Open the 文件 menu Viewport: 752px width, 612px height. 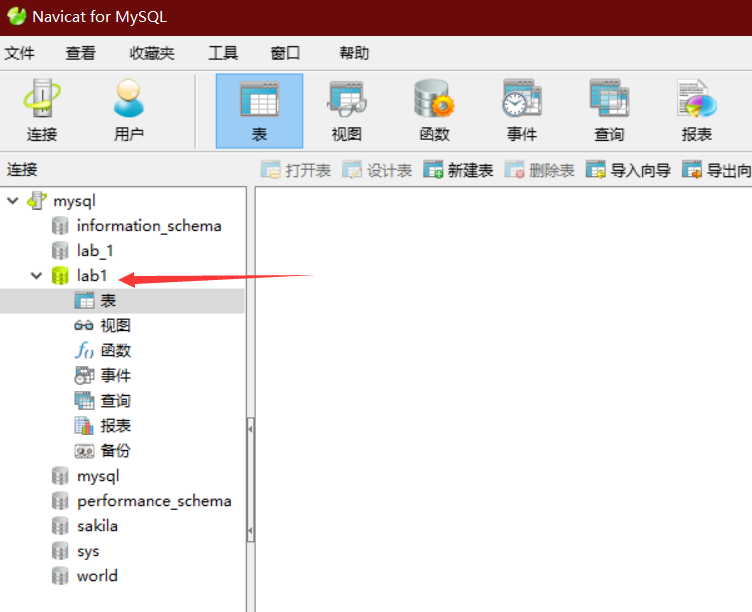[20, 53]
